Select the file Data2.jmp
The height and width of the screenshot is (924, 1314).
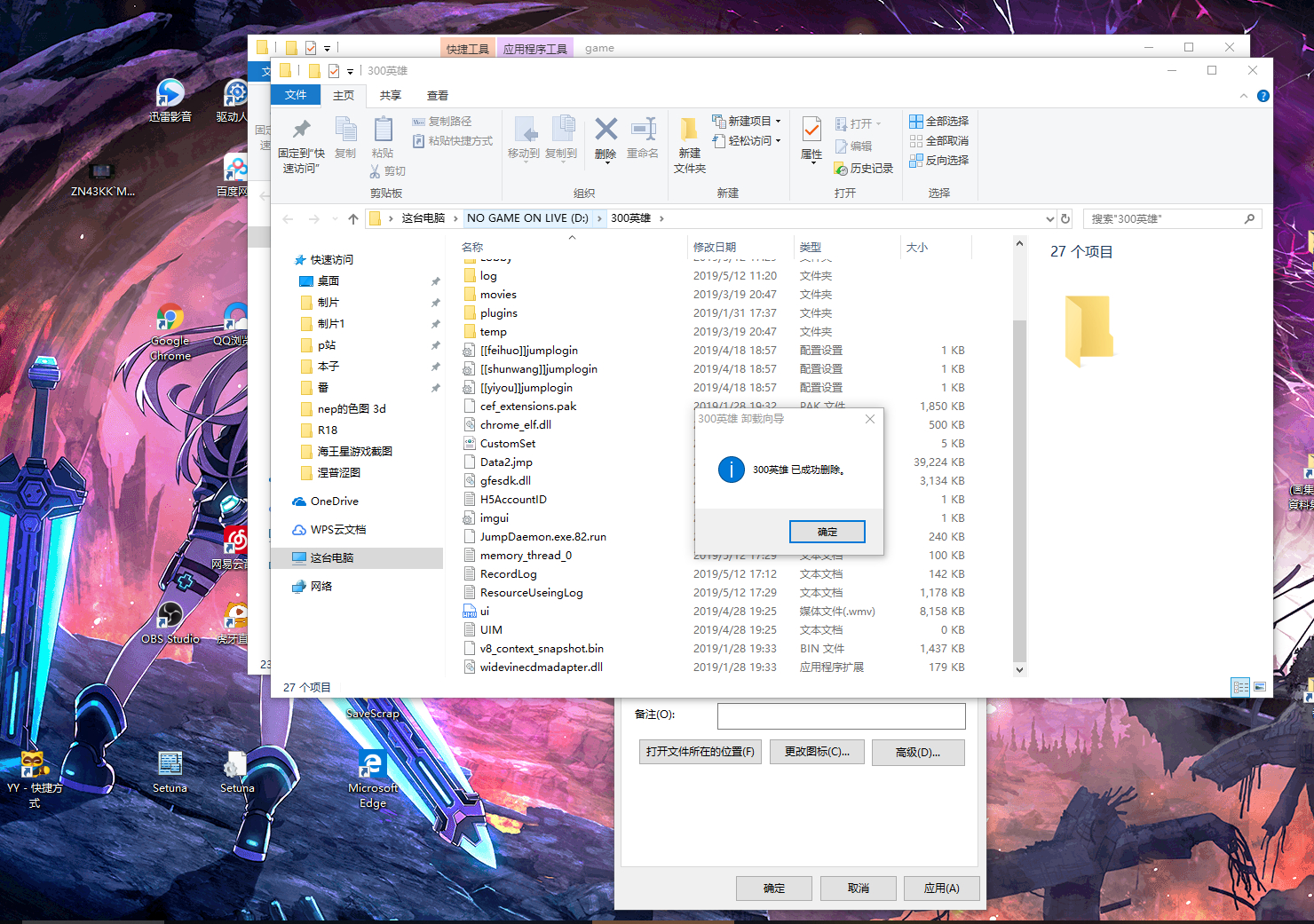(x=506, y=462)
